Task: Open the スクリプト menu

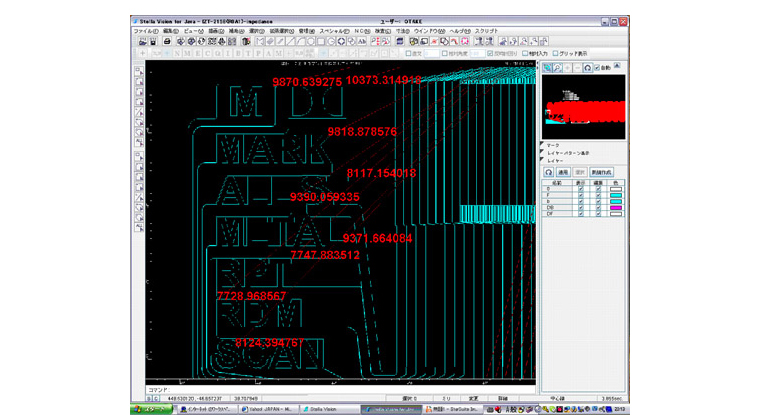Action: (487, 31)
